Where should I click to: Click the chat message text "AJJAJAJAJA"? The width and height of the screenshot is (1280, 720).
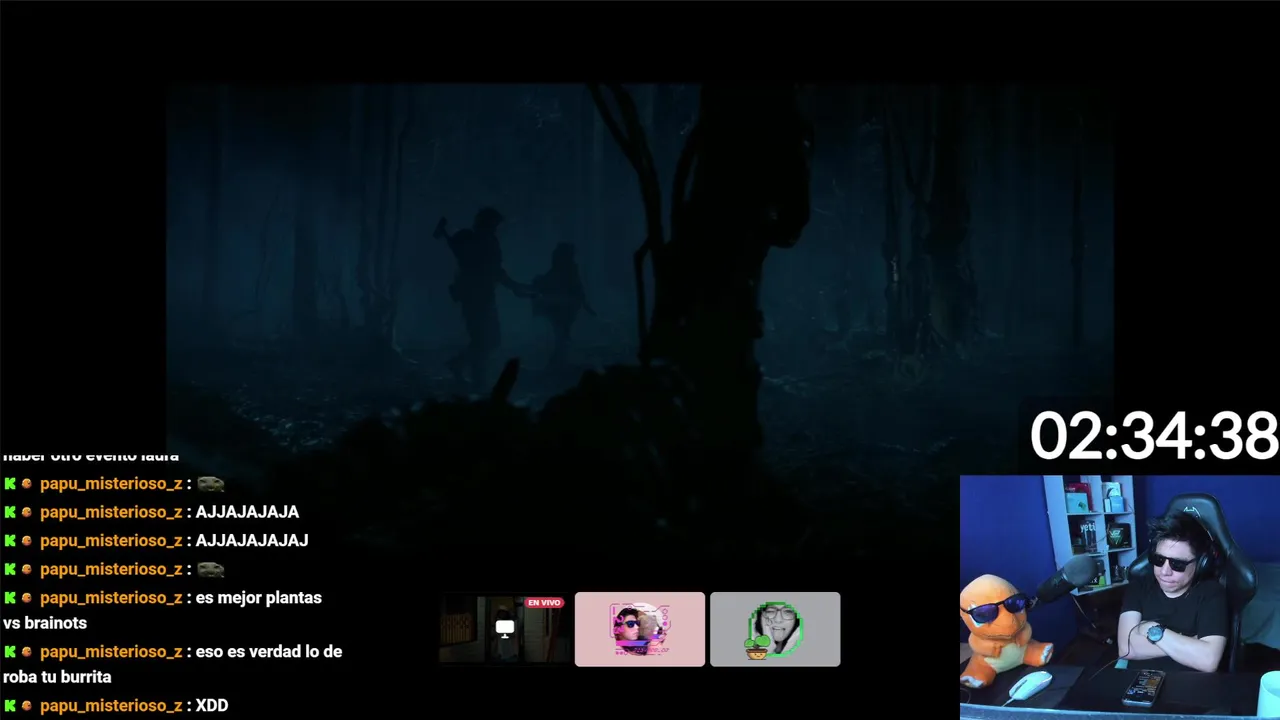click(x=248, y=512)
